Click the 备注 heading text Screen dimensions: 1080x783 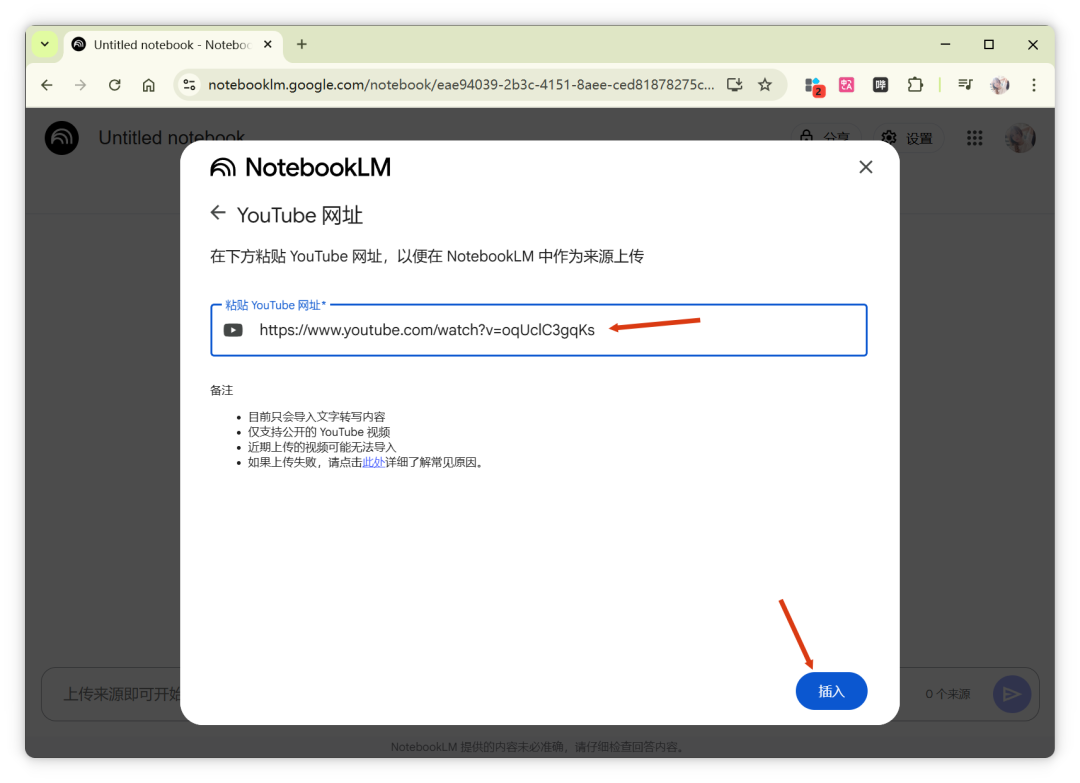222,390
